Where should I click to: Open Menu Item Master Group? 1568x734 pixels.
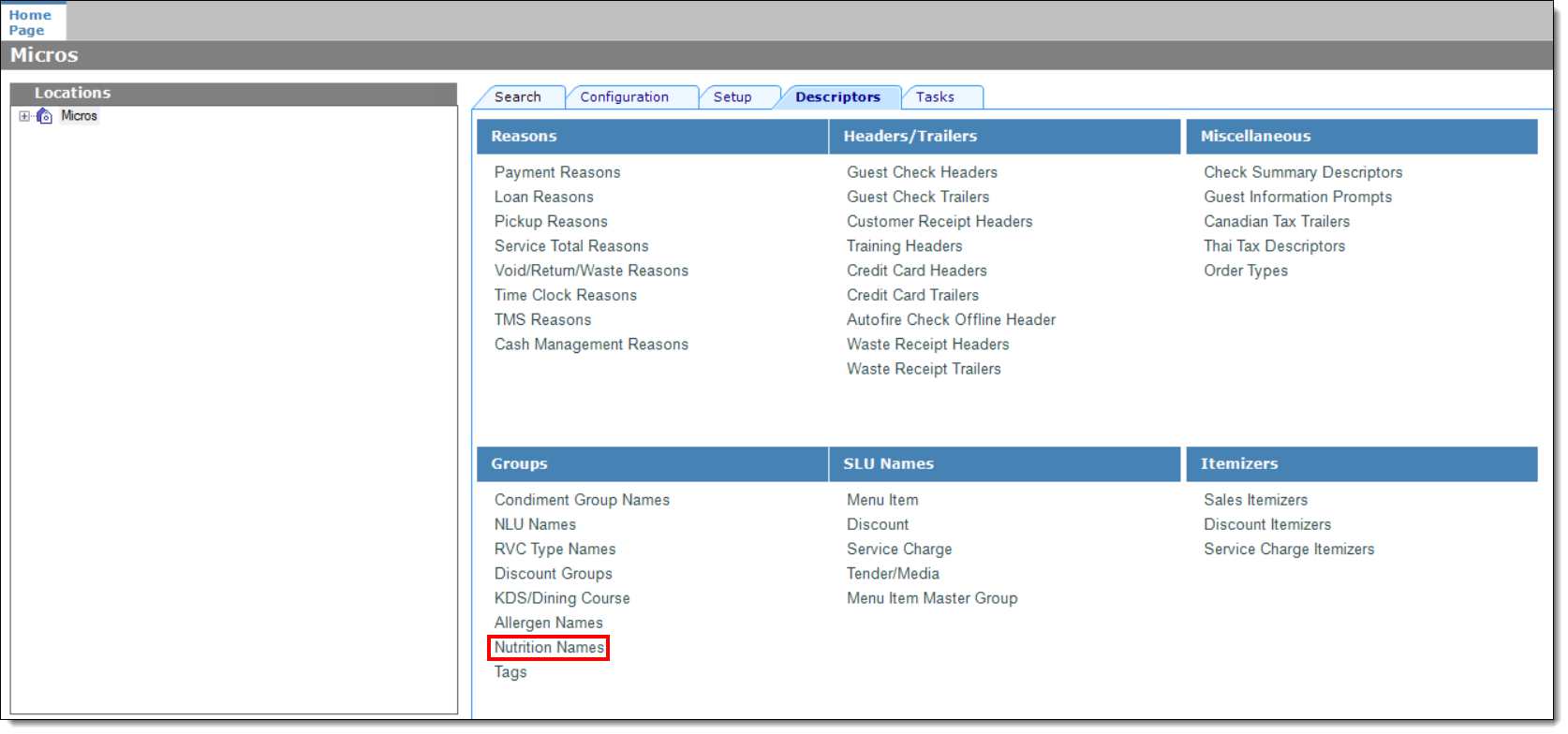tap(932, 598)
